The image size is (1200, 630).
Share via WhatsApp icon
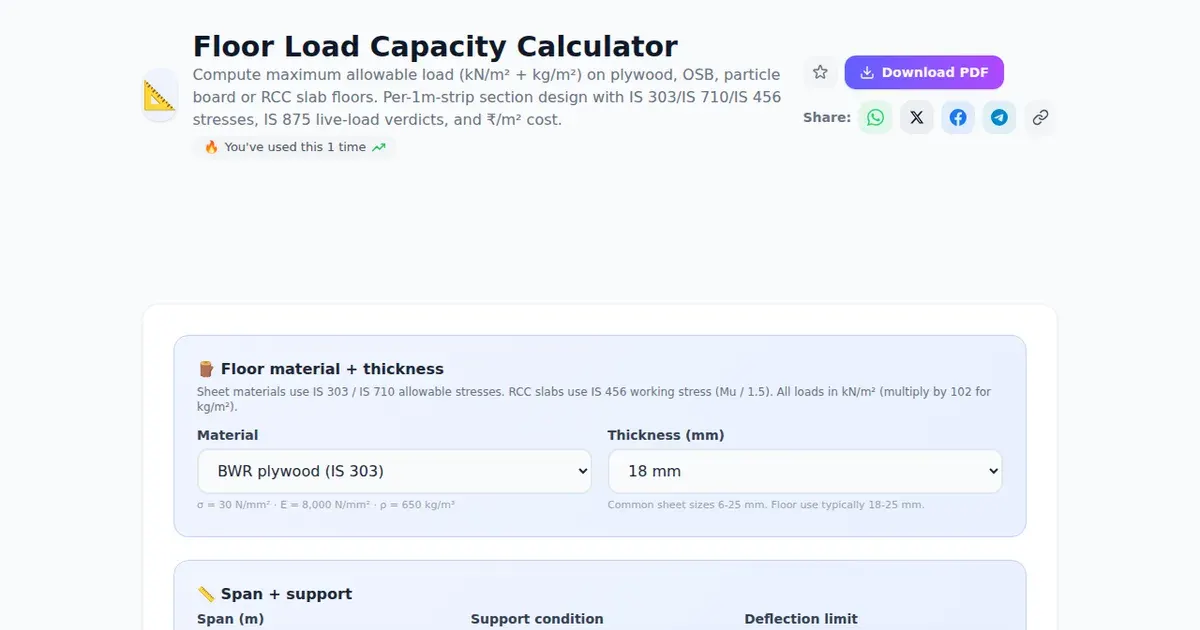[x=876, y=117]
